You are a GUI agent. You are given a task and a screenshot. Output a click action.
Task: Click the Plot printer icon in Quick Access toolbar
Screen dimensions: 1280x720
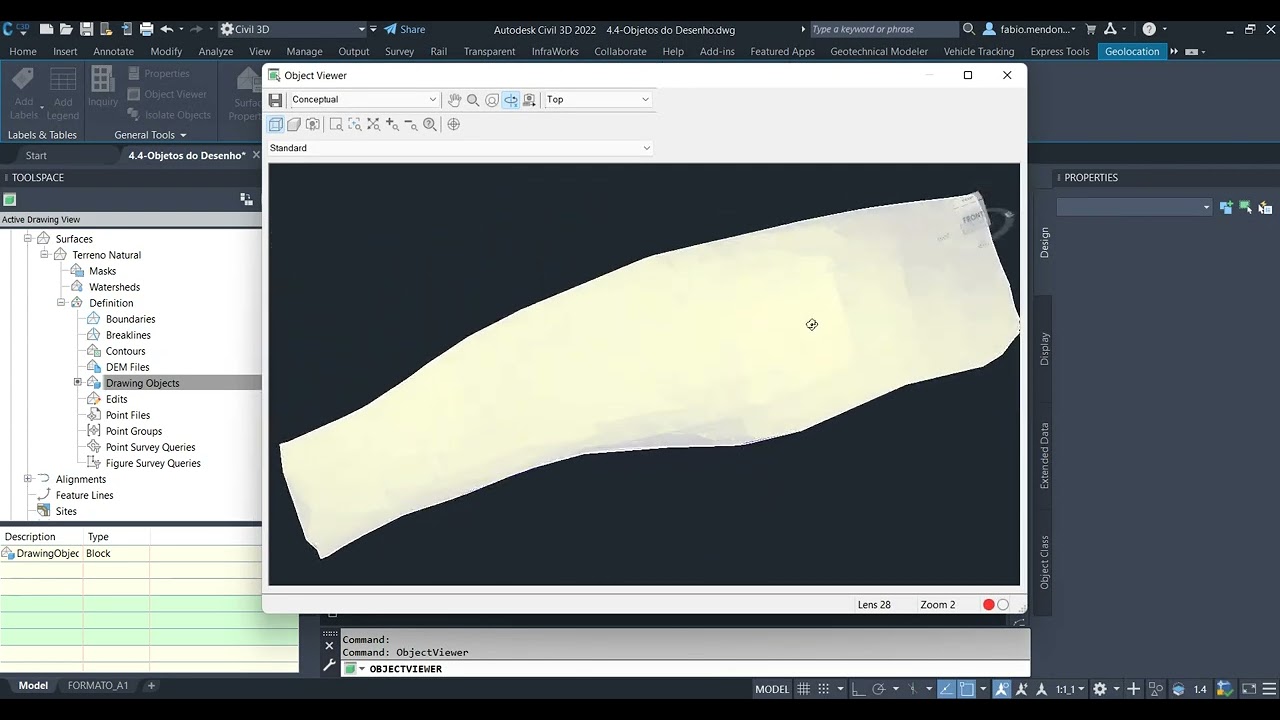point(146,29)
